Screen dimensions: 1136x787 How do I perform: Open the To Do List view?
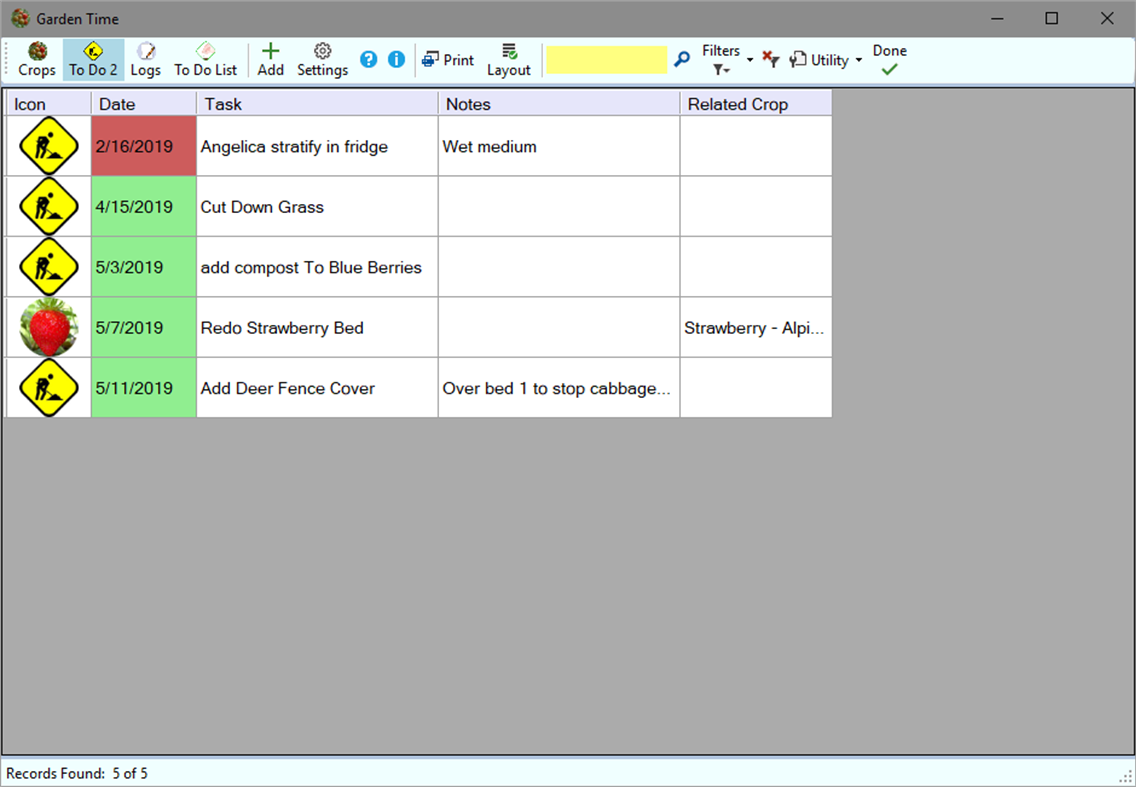pos(206,58)
